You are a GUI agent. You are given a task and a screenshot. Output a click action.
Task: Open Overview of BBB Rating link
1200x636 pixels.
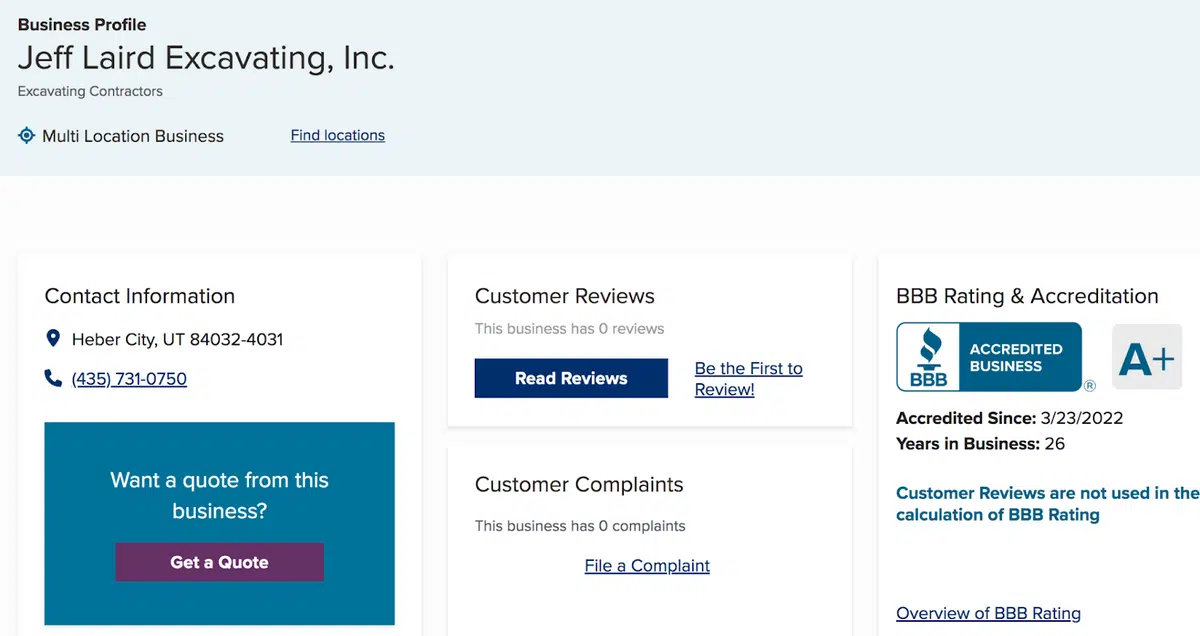click(988, 613)
